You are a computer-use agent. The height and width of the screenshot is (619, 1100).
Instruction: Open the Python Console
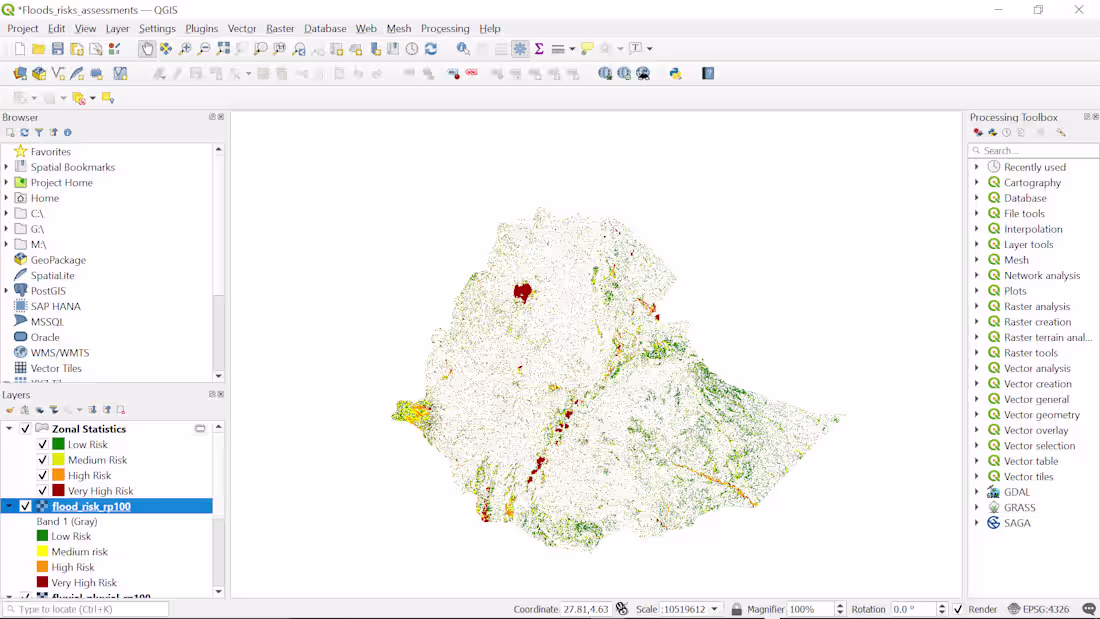coord(675,73)
